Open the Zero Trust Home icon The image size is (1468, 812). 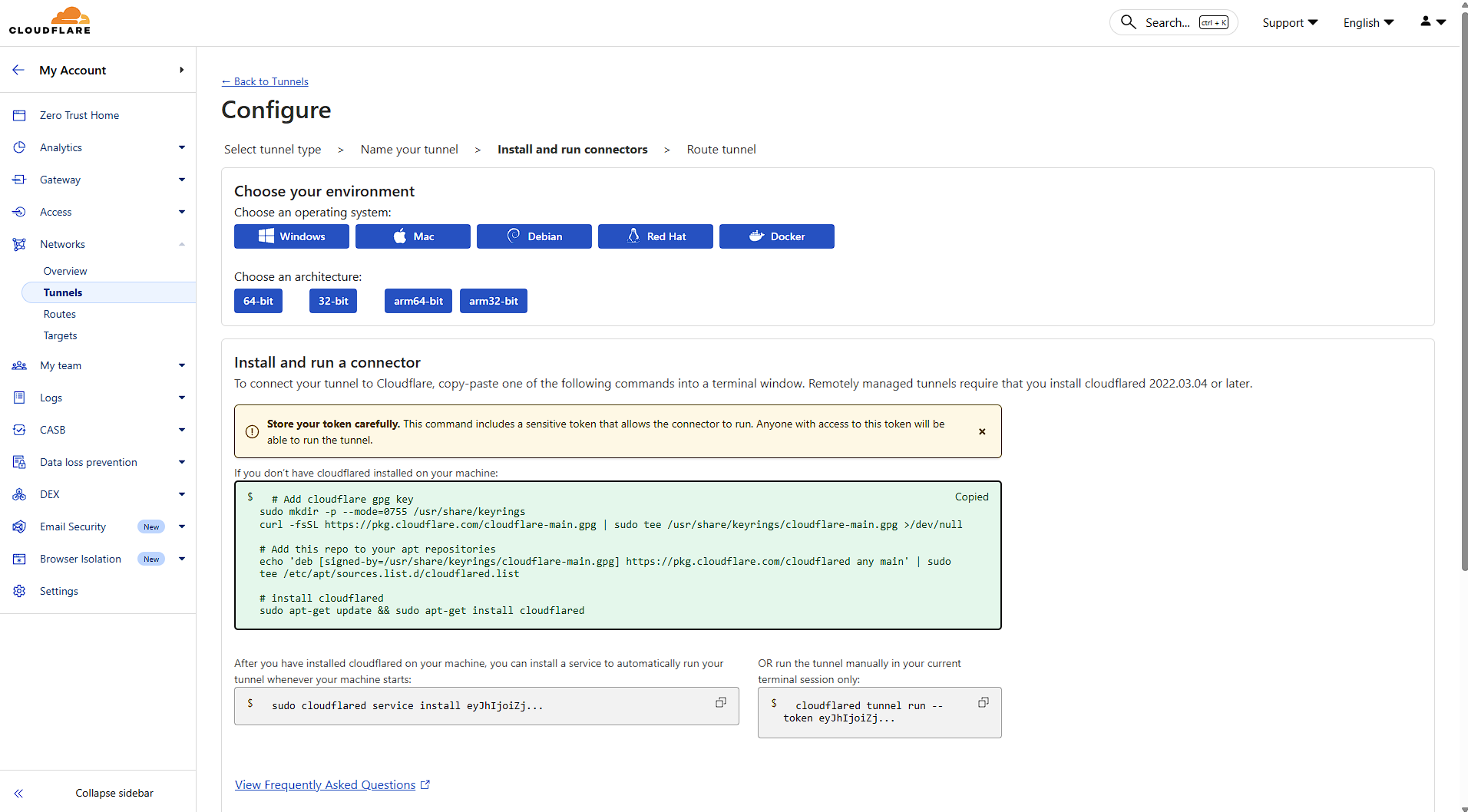pos(19,115)
